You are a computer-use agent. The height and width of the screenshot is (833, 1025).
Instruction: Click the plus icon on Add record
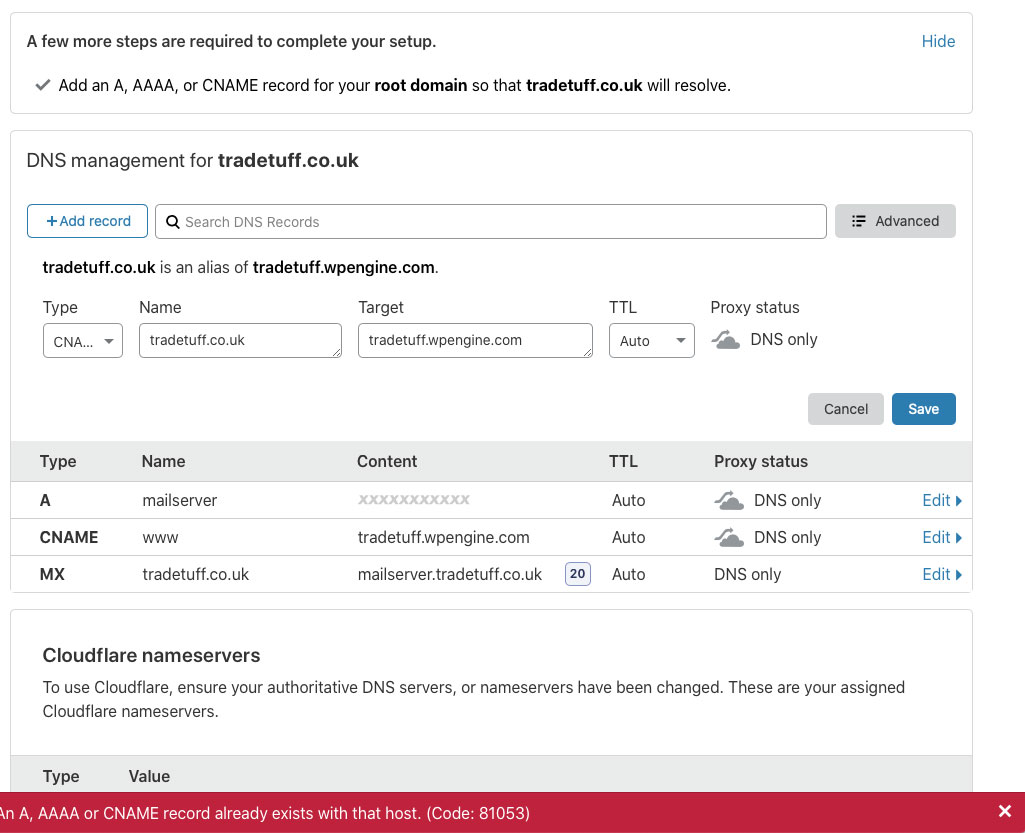pos(52,221)
